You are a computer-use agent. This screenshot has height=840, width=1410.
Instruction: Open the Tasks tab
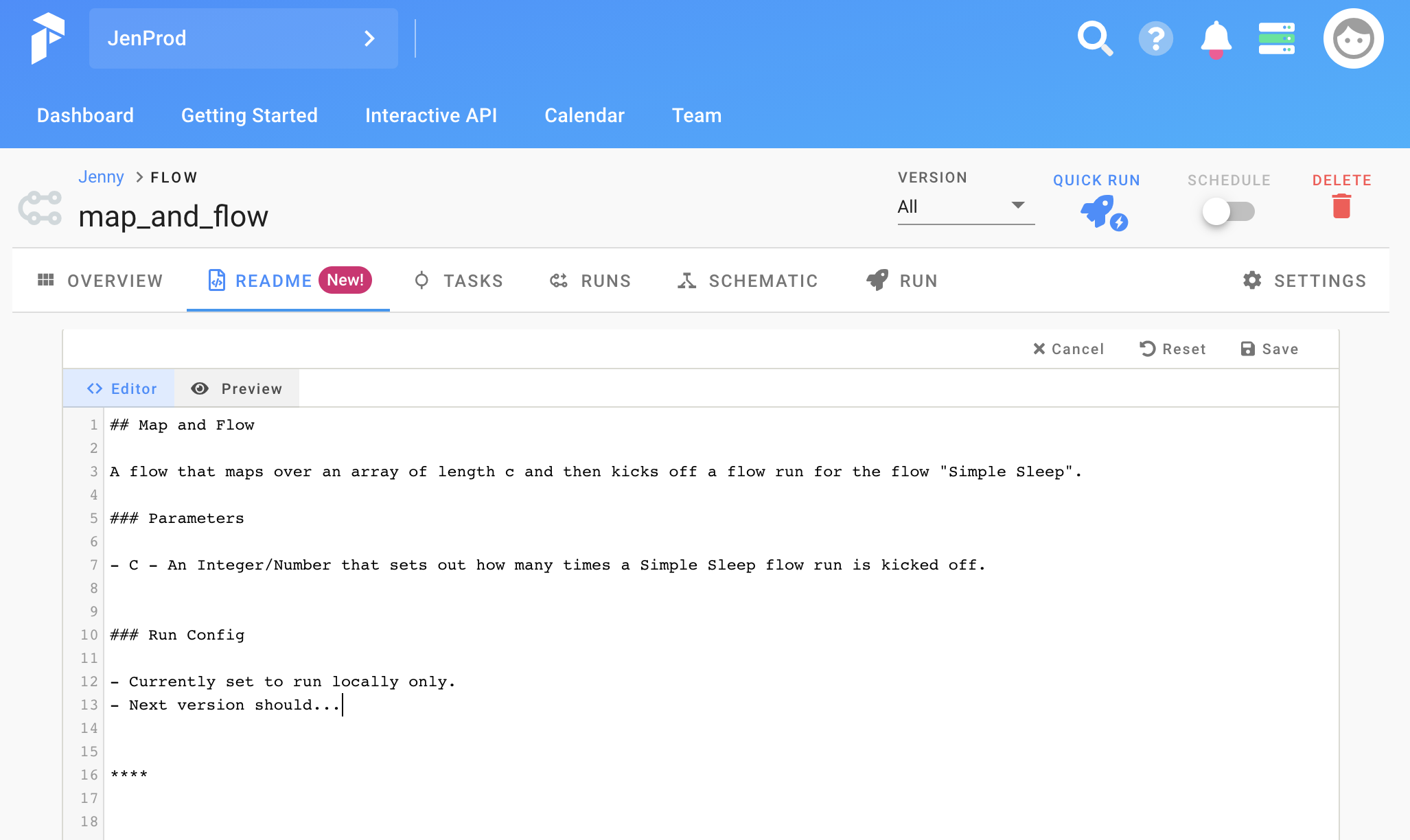pyautogui.click(x=459, y=281)
